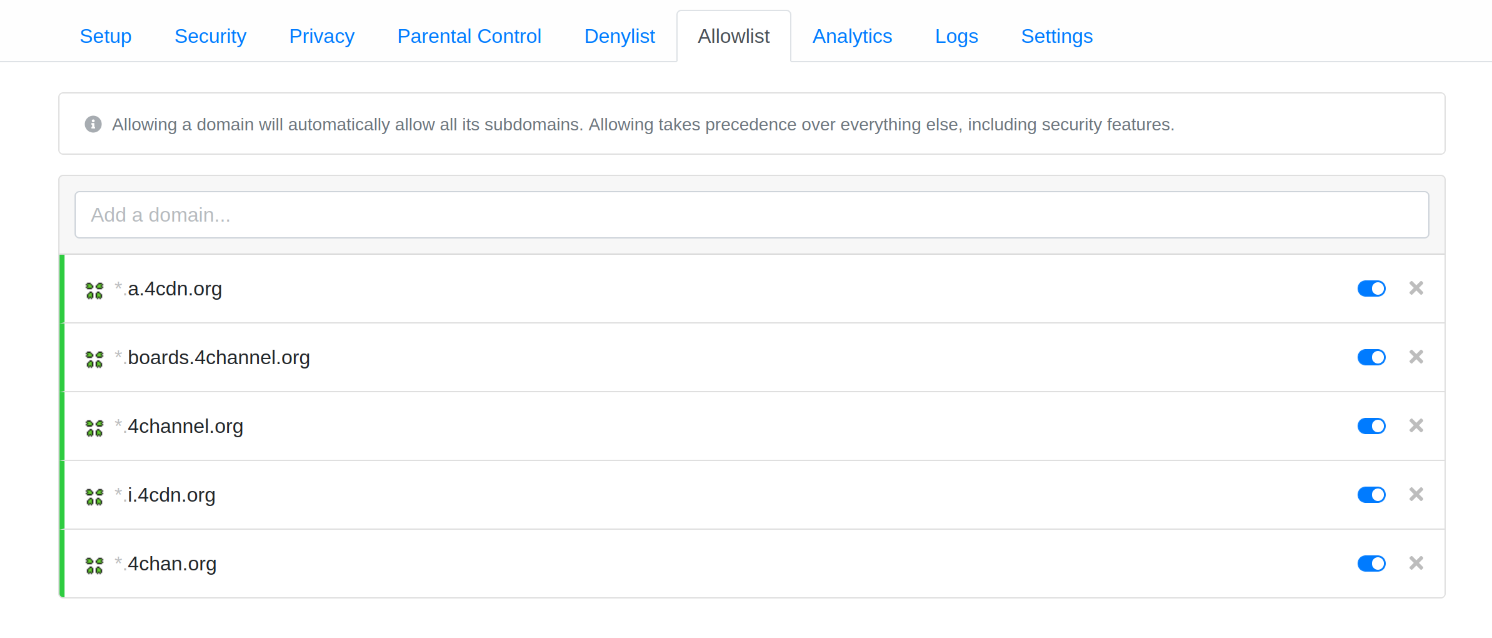Viewport: 1492px width, 638px height.
Task: Click the clover favicon in the *.4channel.org row
Action: (94, 428)
